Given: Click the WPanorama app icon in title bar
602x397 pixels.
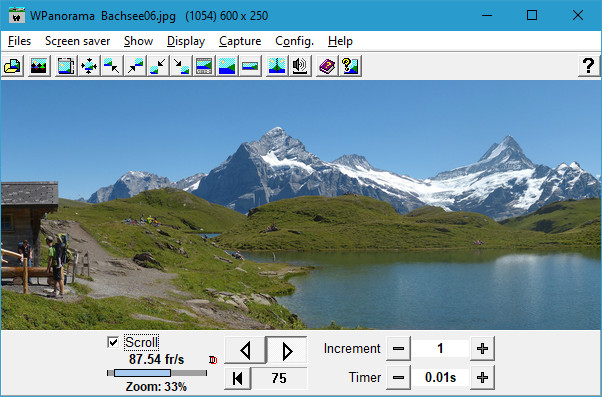Looking at the screenshot, I should point(17,16).
